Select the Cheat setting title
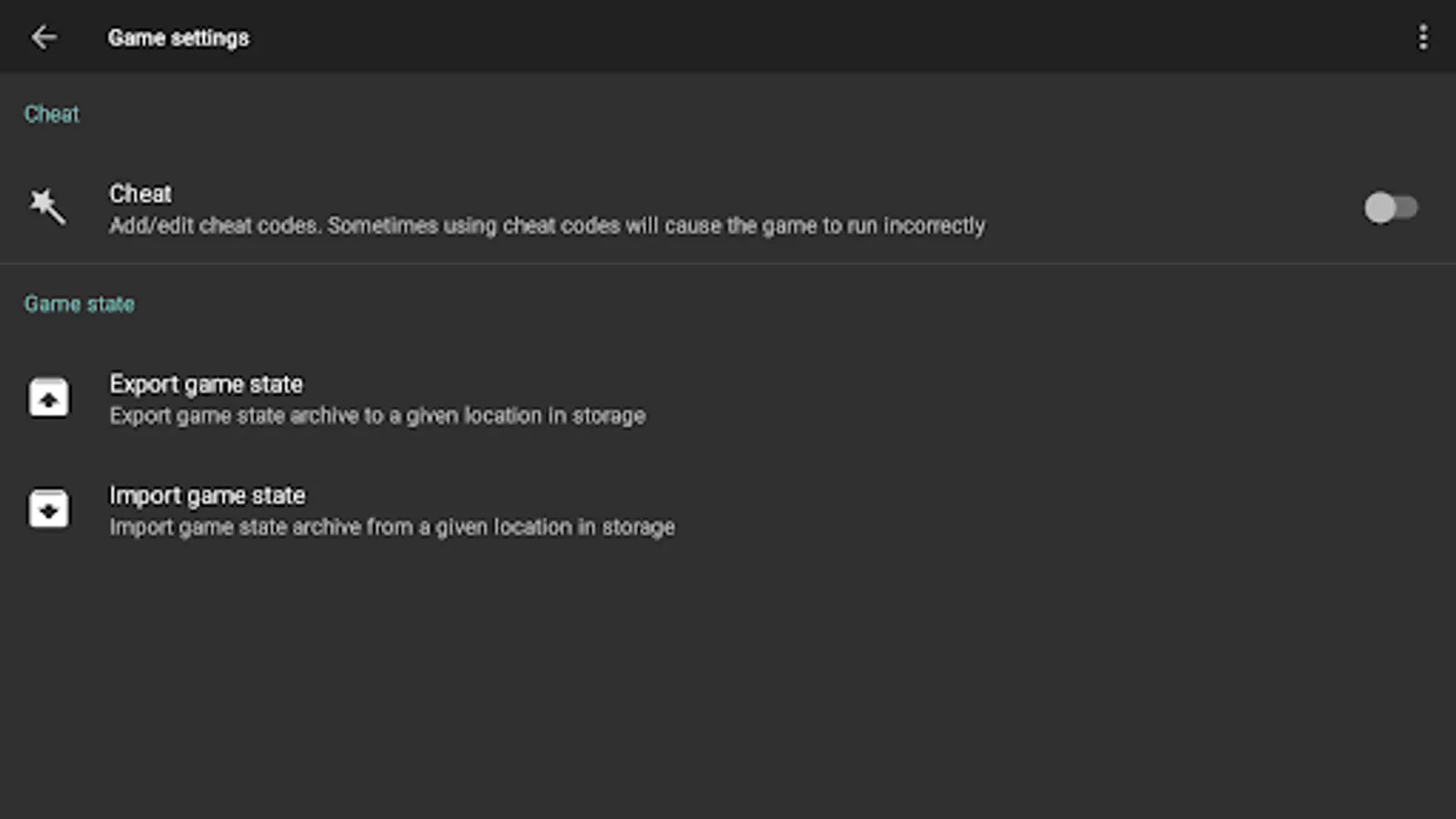The height and width of the screenshot is (819, 1456). (140, 194)
